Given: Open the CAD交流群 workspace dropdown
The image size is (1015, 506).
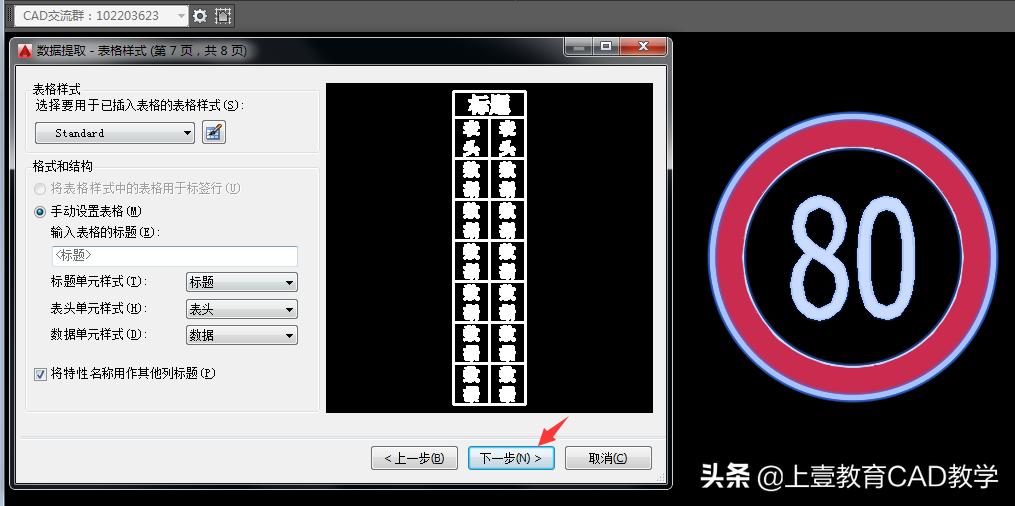Looking at the screenshot, I should 102,16.
